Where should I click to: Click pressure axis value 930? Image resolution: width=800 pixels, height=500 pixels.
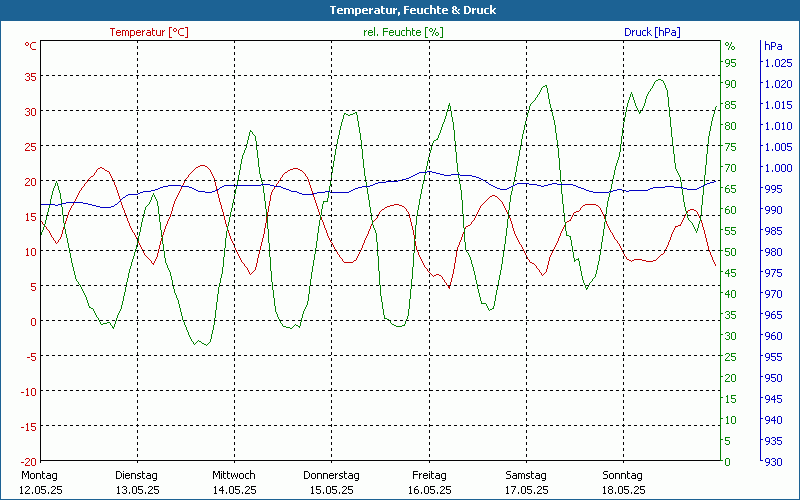click(773, 462)
